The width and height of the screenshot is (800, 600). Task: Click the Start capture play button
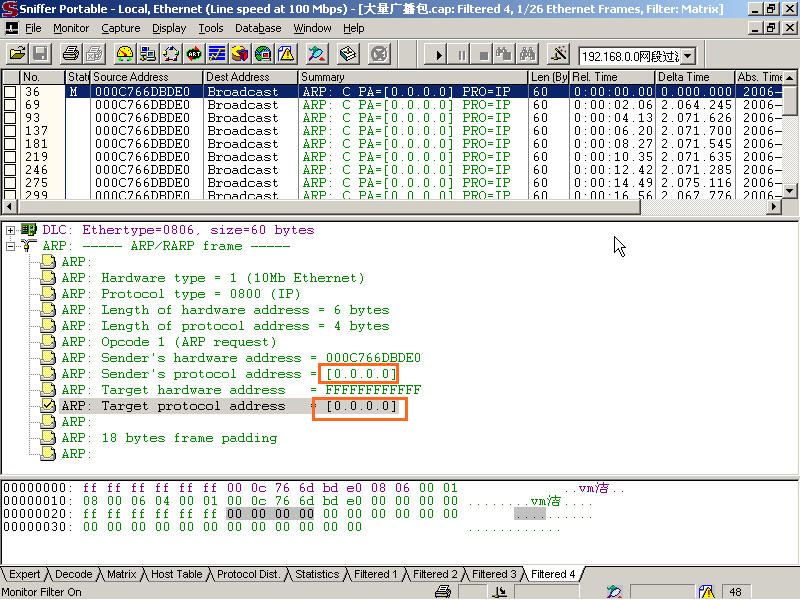pos(437,54)
